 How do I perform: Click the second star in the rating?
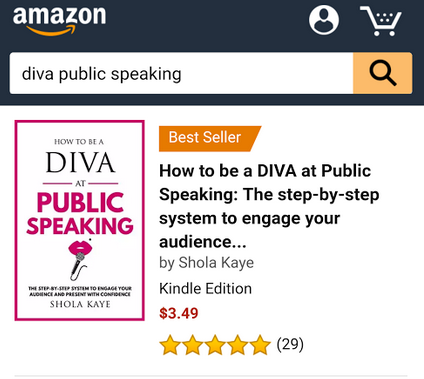tap(193, 345)
